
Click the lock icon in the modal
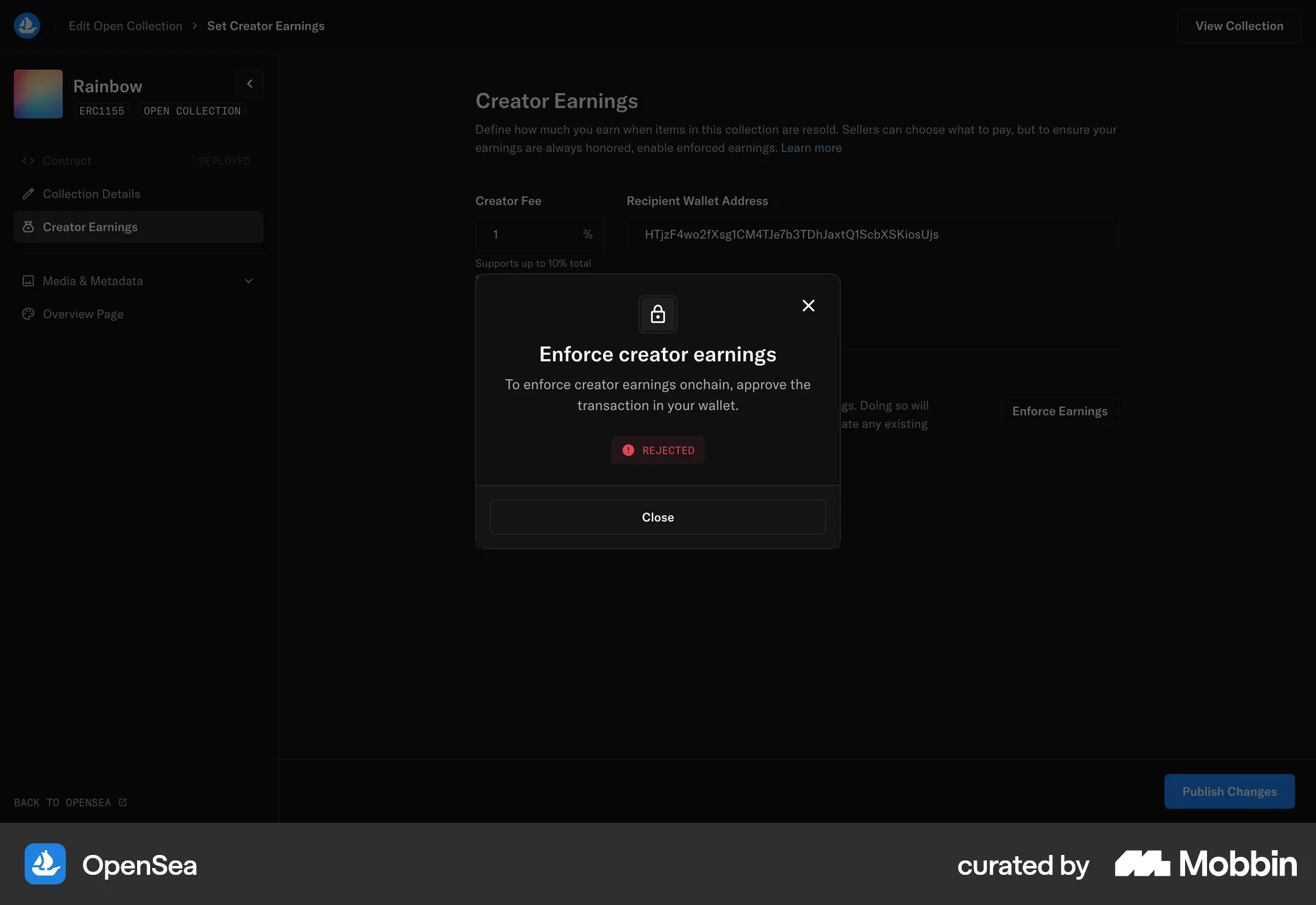click(x=657, y=315)
